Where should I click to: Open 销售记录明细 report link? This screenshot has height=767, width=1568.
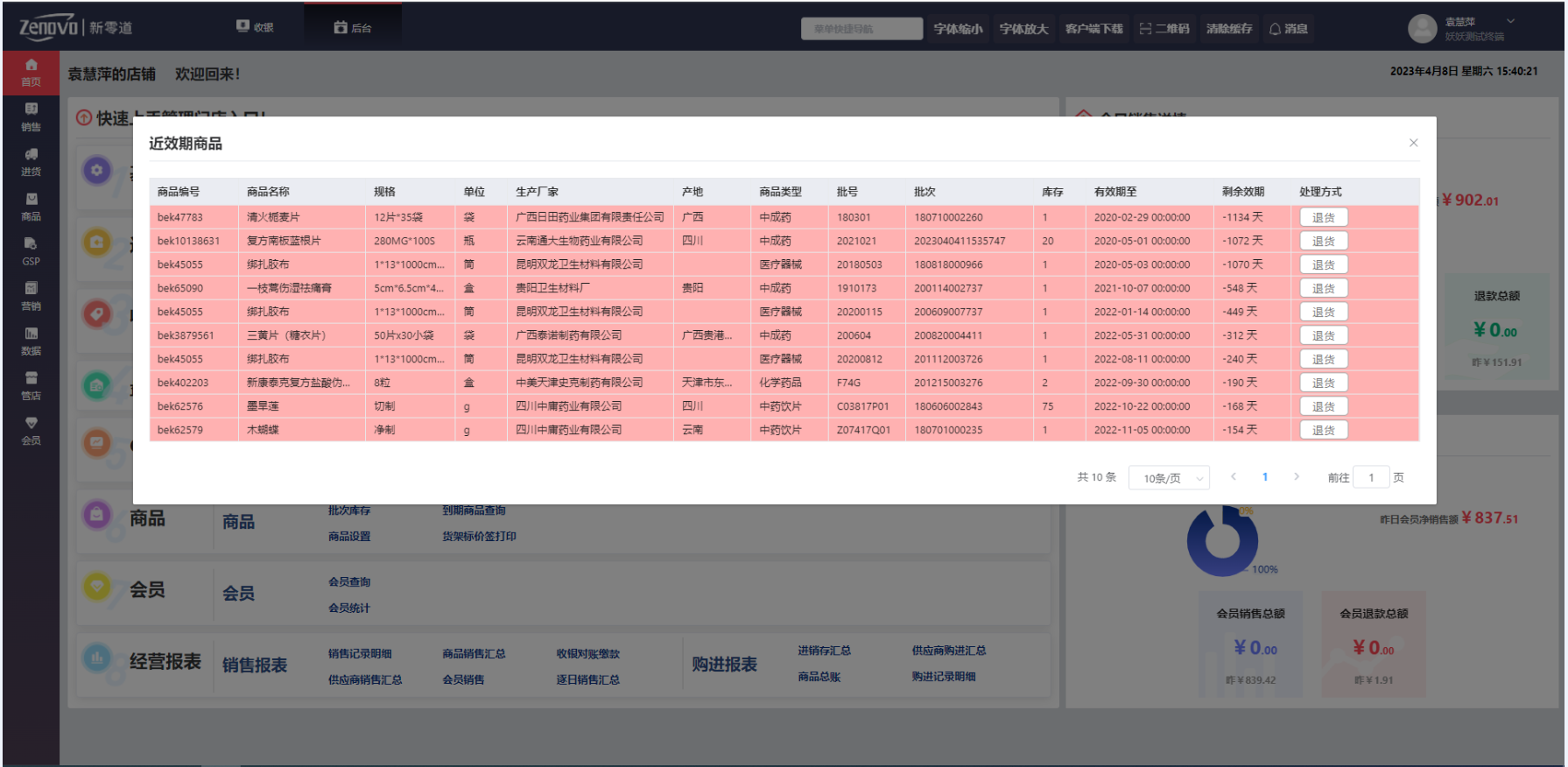coord(360,654)
